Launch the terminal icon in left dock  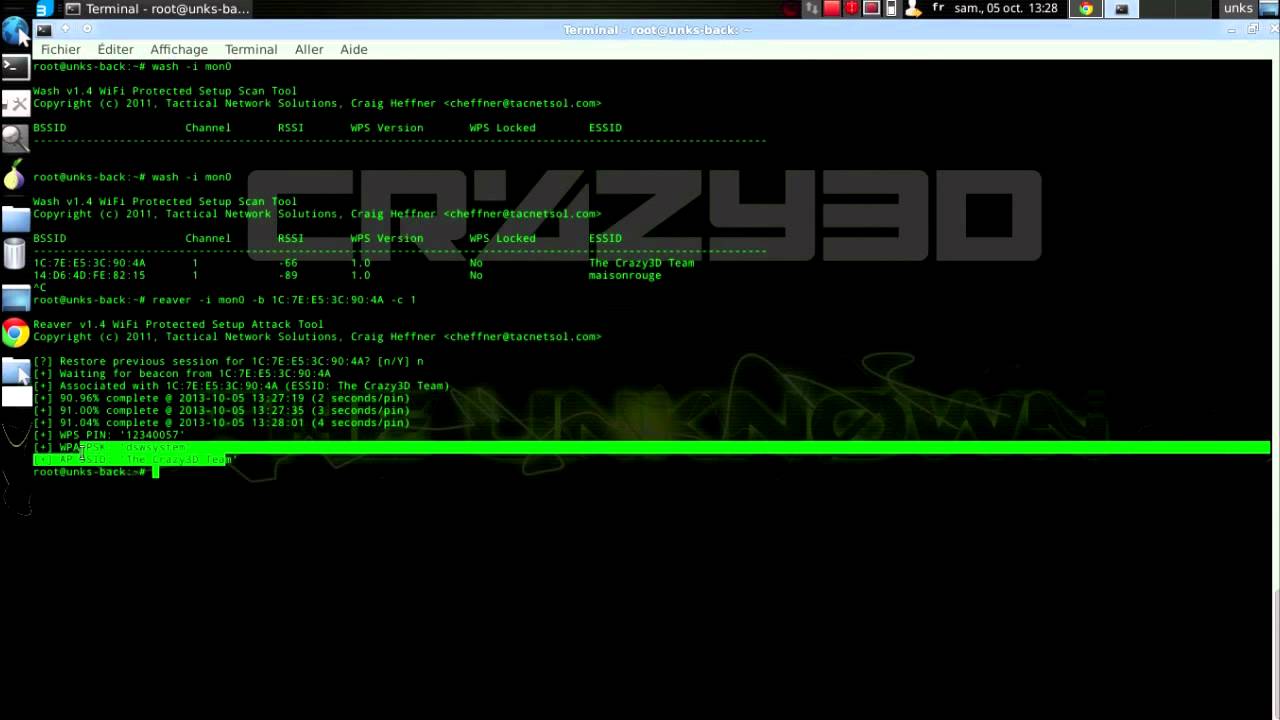click(15, 67)
